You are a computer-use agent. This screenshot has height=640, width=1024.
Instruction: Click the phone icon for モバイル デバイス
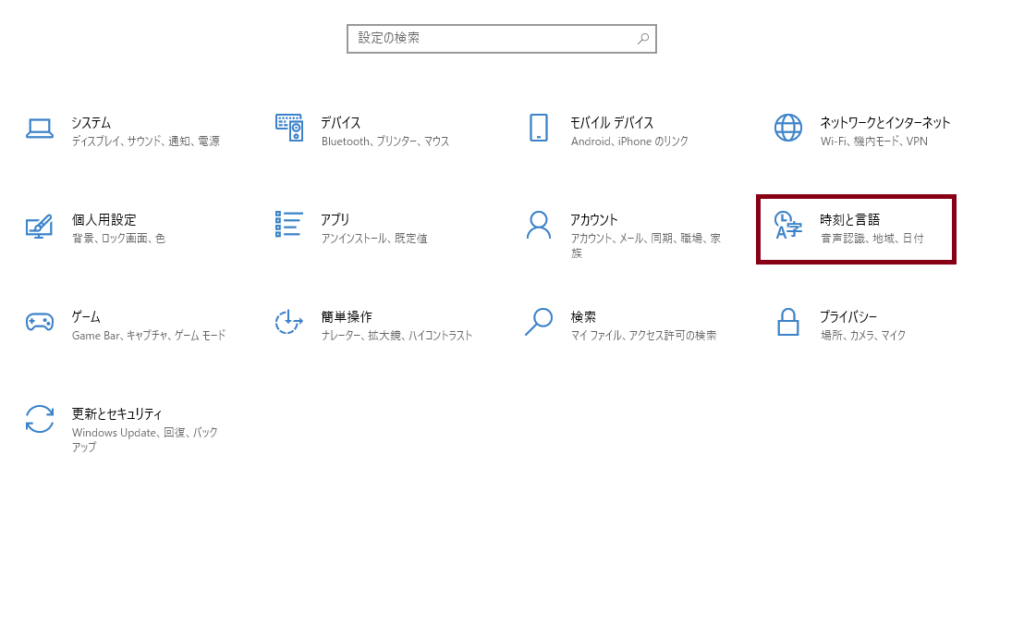(x=539, y=128)
